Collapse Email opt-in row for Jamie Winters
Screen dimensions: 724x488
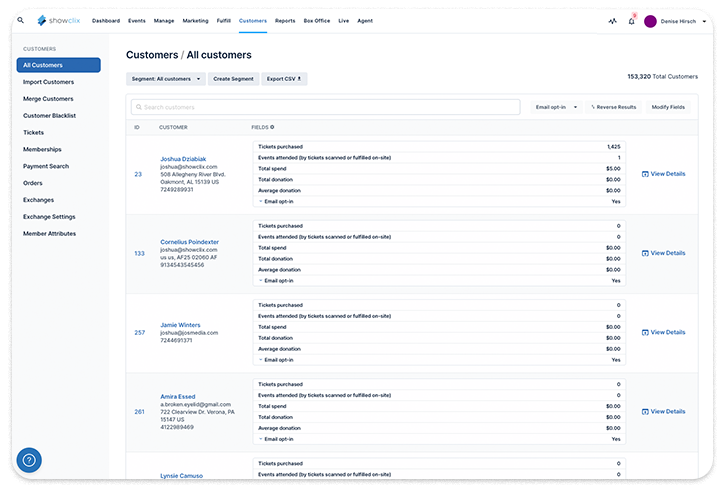pyautogui.click(x=261, y=359)
